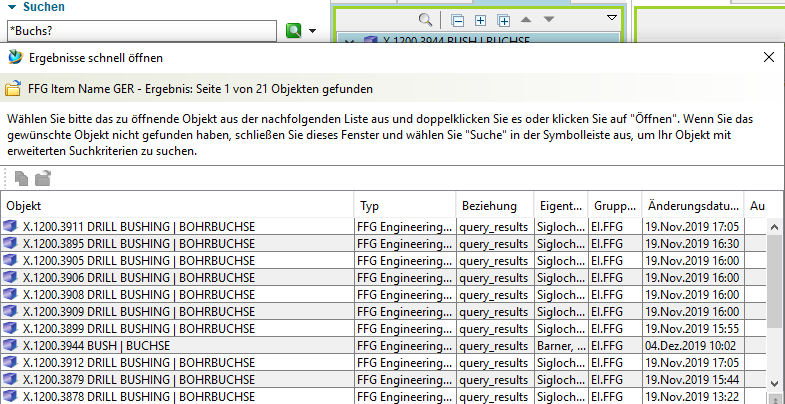
Task: Click the move up triangle icon
Action: coord(527,20)
